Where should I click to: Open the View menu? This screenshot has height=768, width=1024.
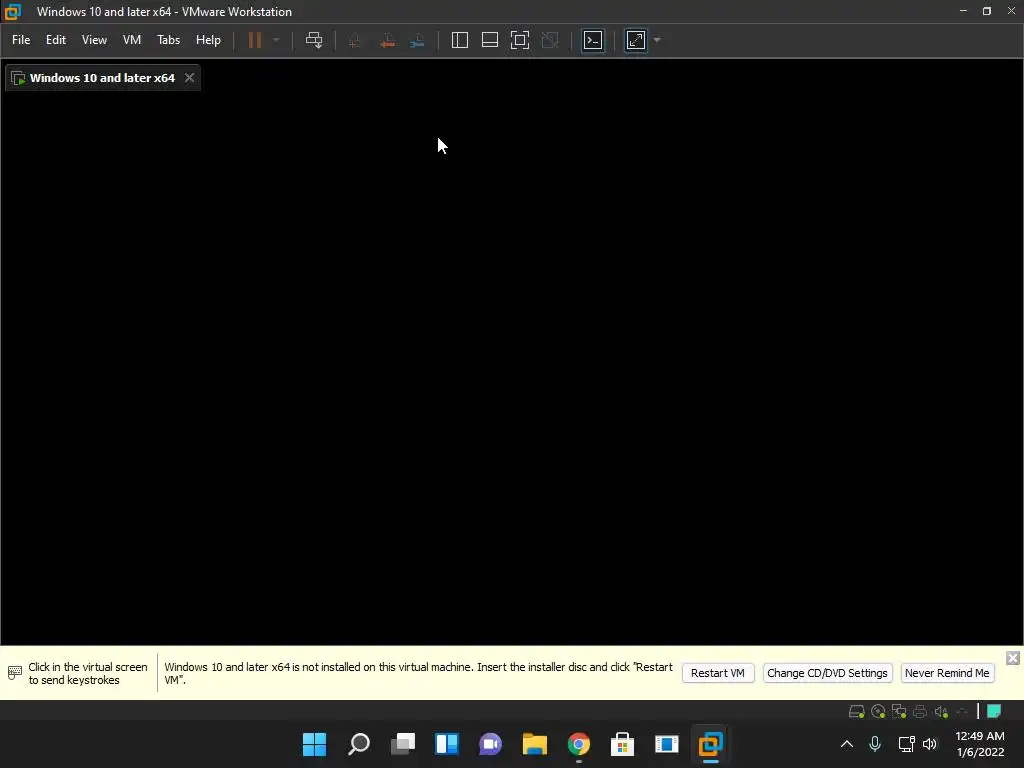click(94, 40)
